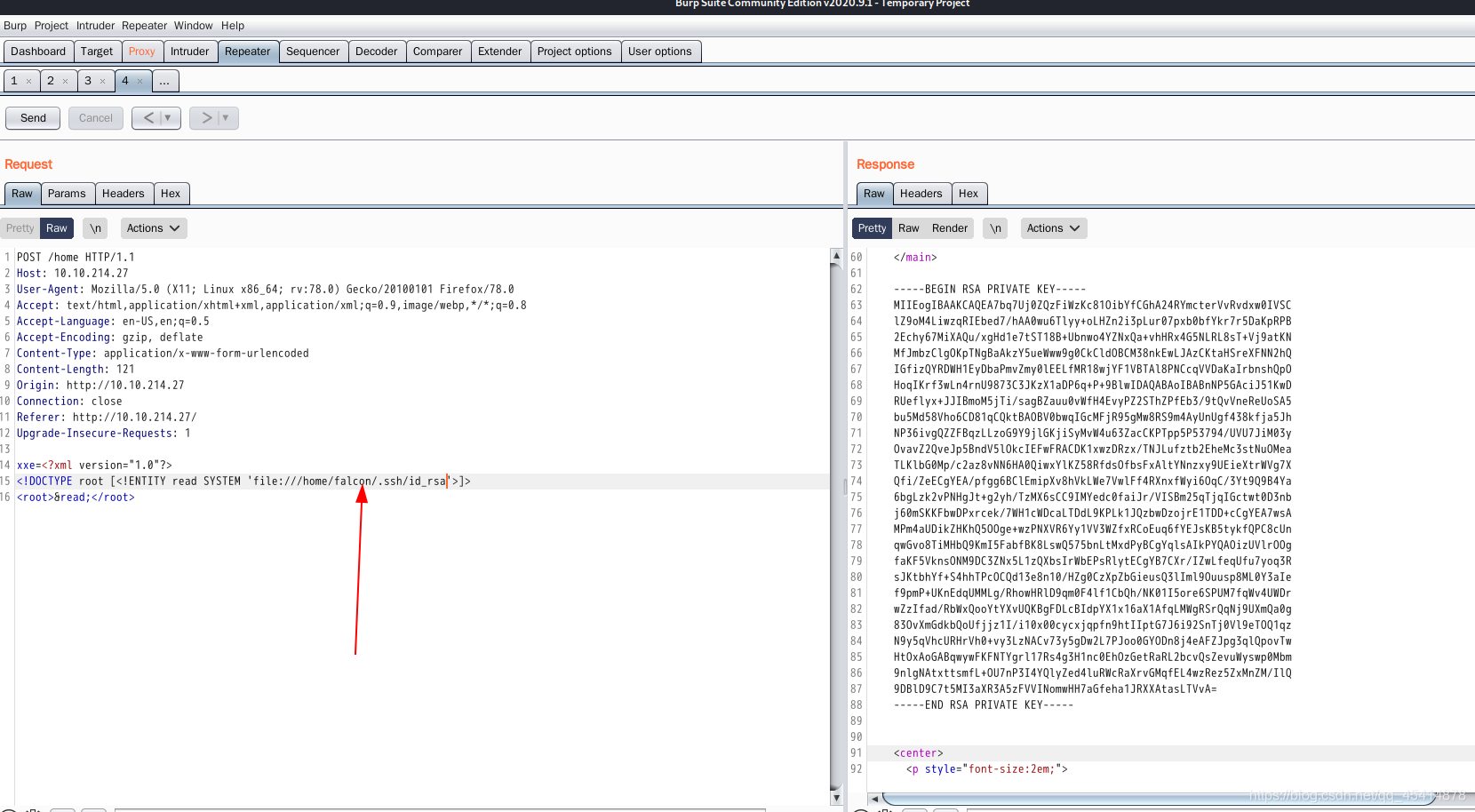Click the 'Host: 10.10.214.27' header line

tap(73, 274)
